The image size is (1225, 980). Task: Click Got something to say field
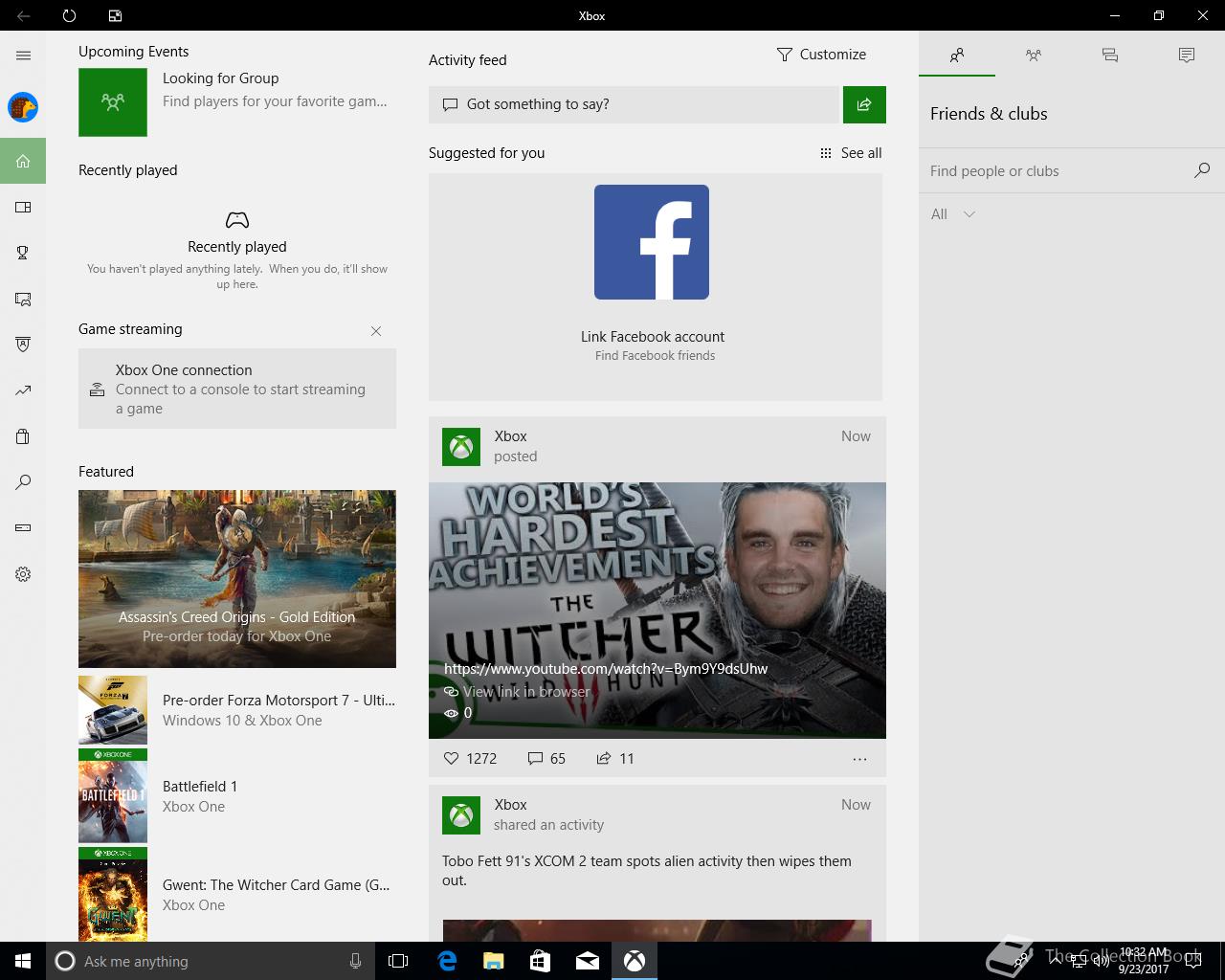[634, 104]
